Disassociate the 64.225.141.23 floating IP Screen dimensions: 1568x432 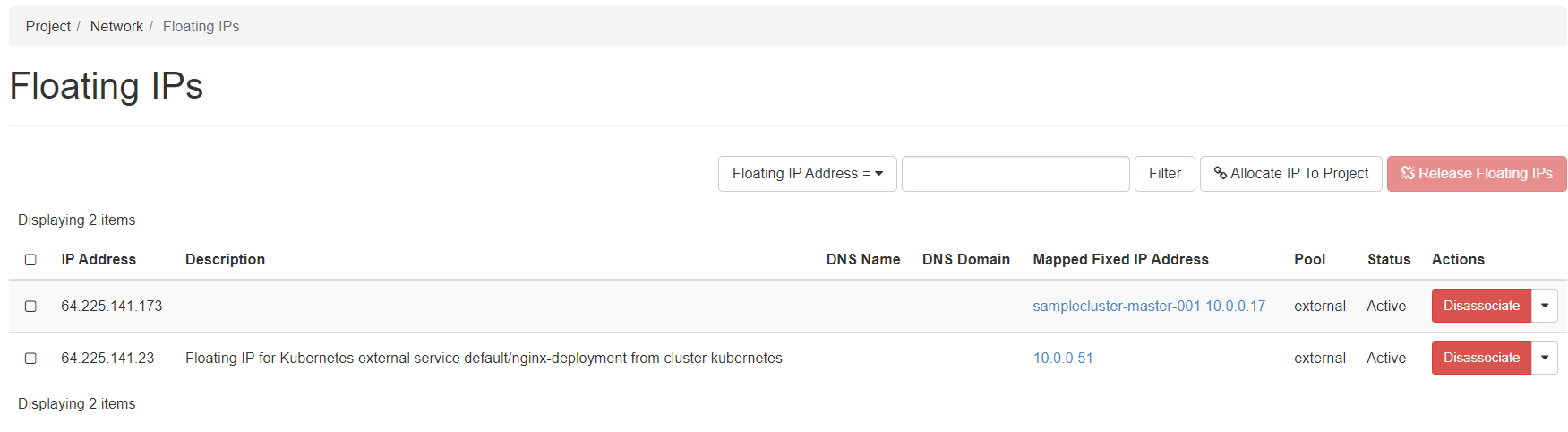click(1481, 359)
